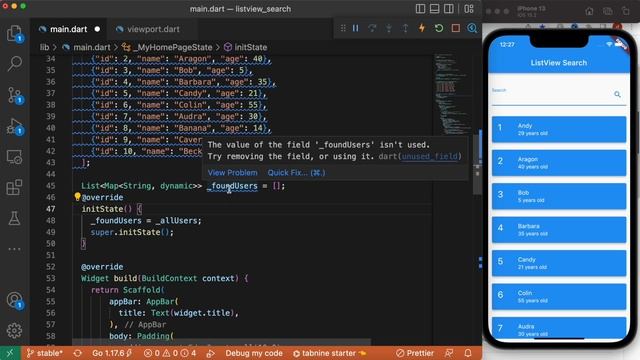This screenshot has width=640, height=360.
Task: Tap the Candy list item in simulator
Action: pyautogui.click(x=559, y=263)
